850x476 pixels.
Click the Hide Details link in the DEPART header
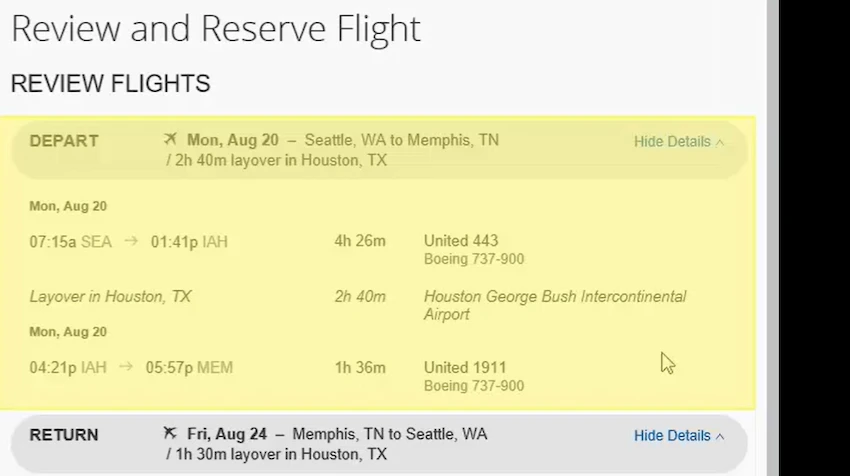pos(672,141)
